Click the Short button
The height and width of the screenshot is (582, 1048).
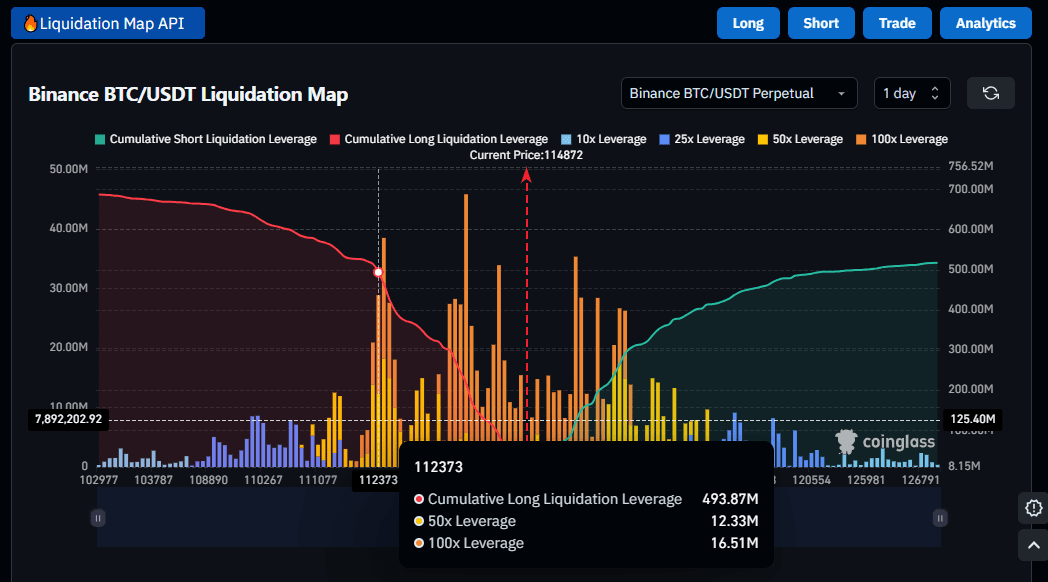(821, 23)
